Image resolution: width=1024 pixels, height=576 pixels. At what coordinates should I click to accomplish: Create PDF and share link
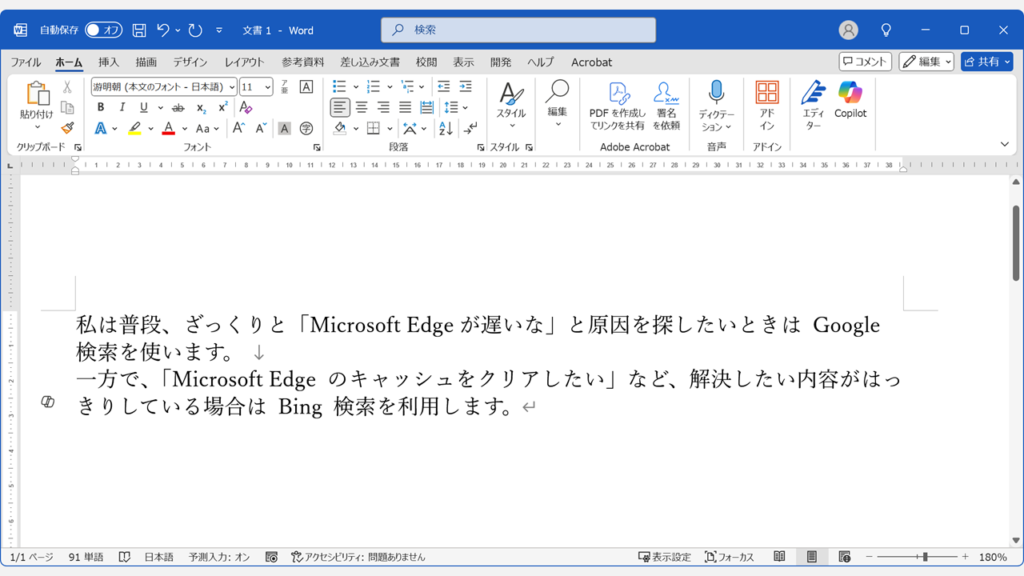point(617,106)
